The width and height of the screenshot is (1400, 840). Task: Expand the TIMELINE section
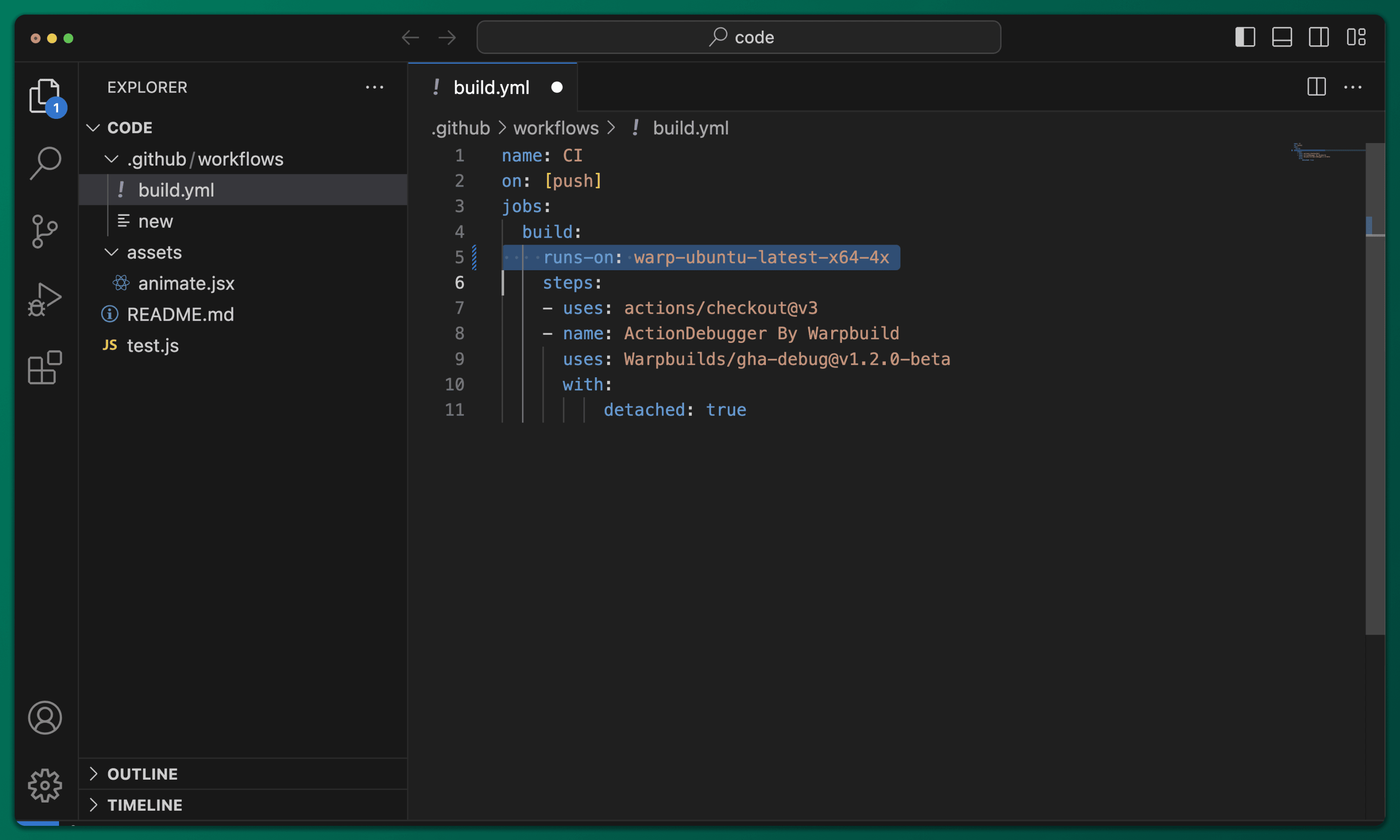[145, 804]
